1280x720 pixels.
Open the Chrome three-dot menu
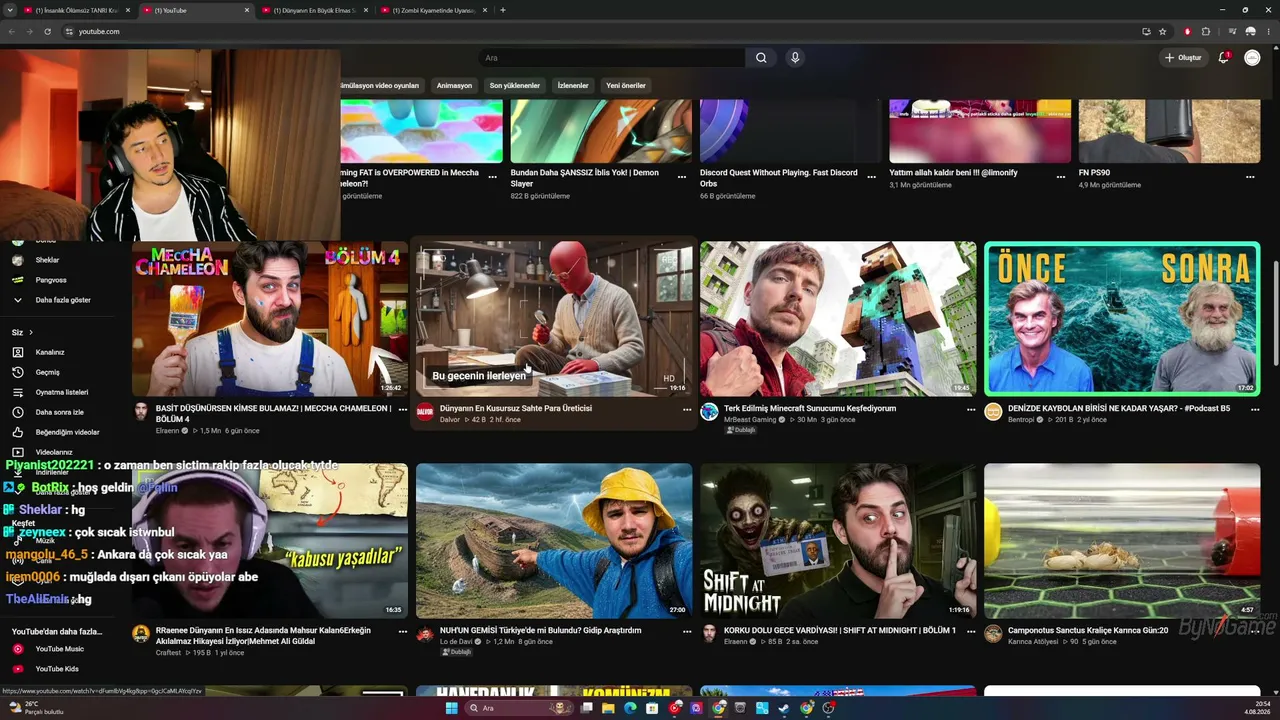(1268, 31)
